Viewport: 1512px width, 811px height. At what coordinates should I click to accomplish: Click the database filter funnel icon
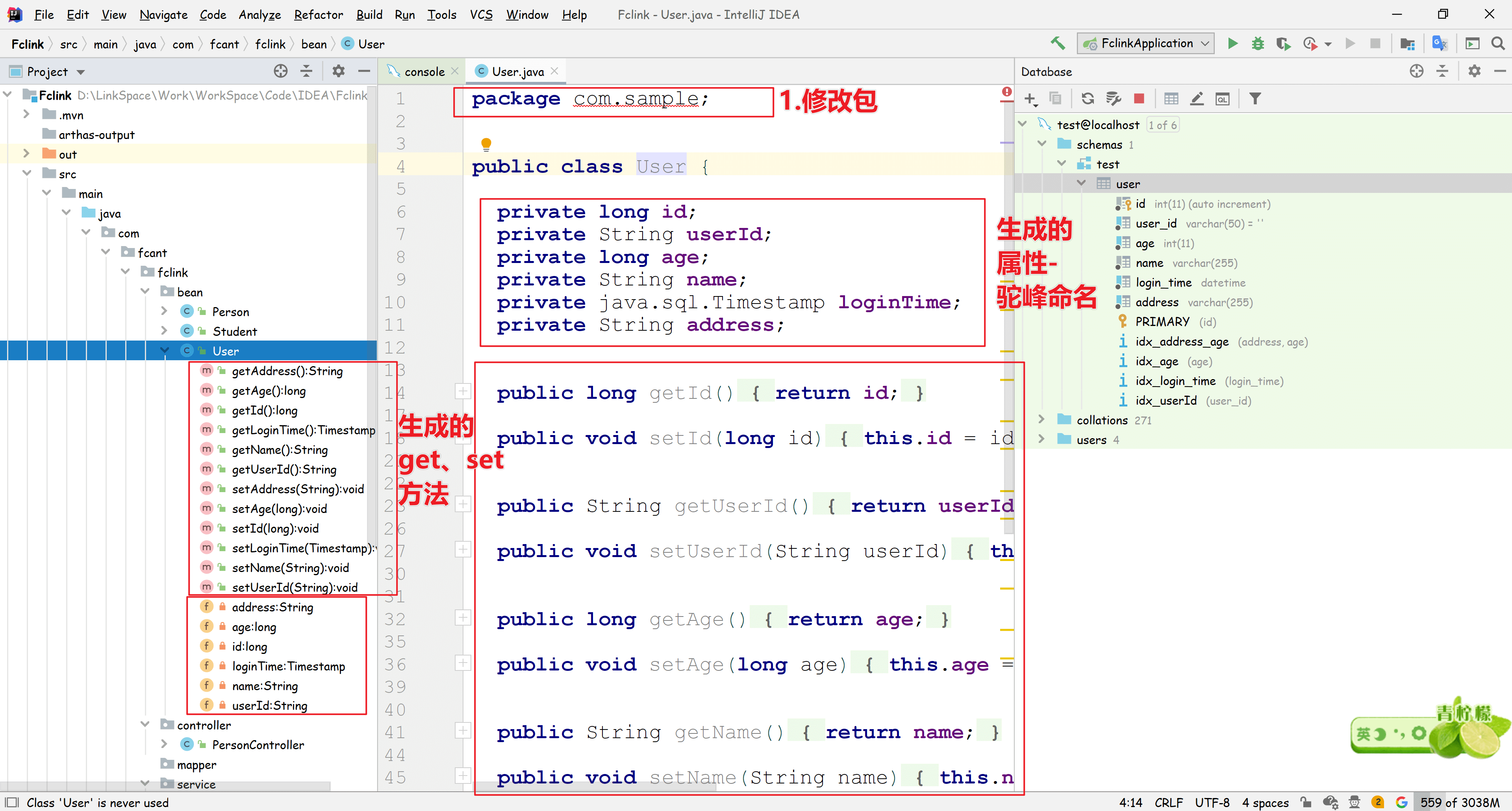pyautogui.click(x=1255, y=98)
